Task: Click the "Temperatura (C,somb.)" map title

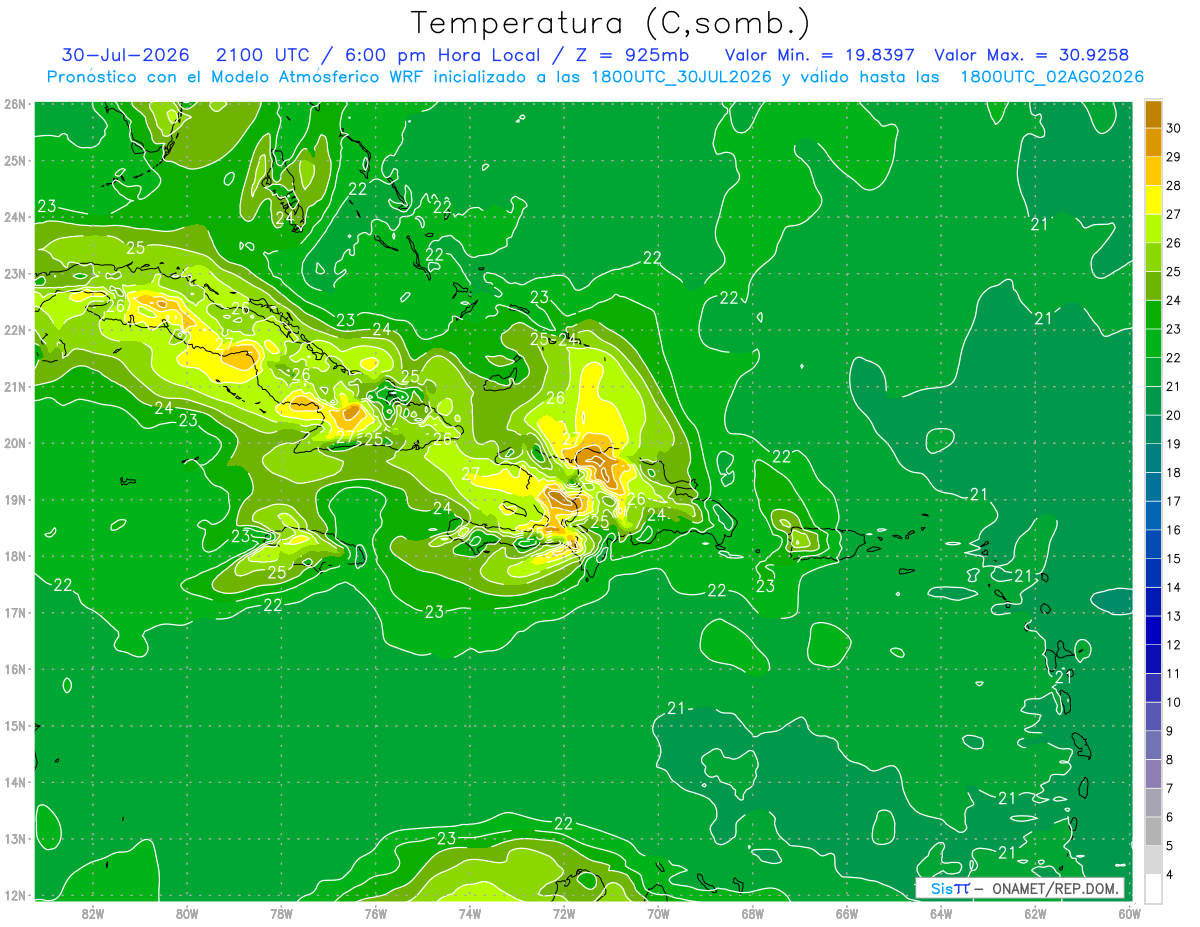Action: point(610,22)
